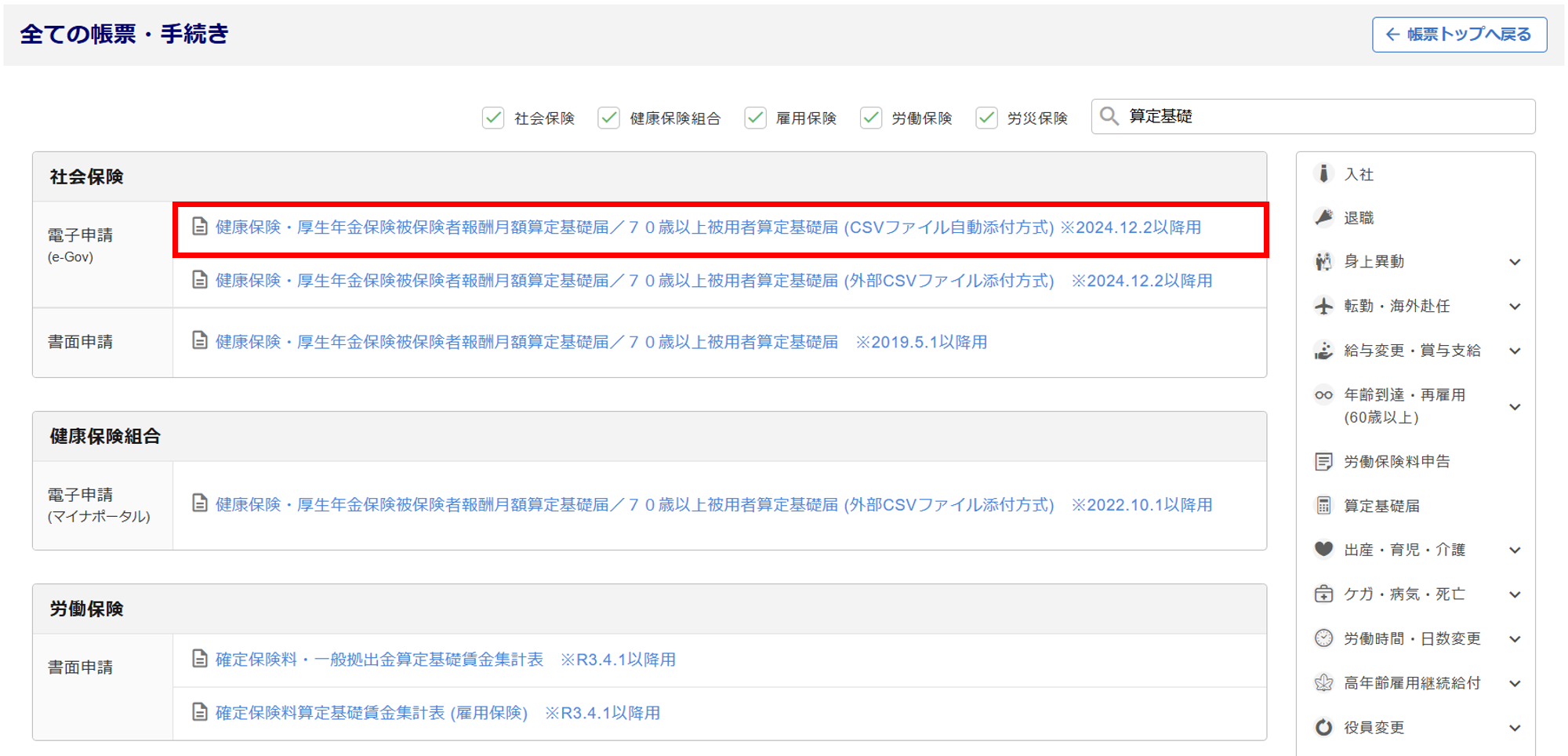Expand the 役員変更 section arrow
Screen dimensions: 1568x756
click(x=1515, y=728)
